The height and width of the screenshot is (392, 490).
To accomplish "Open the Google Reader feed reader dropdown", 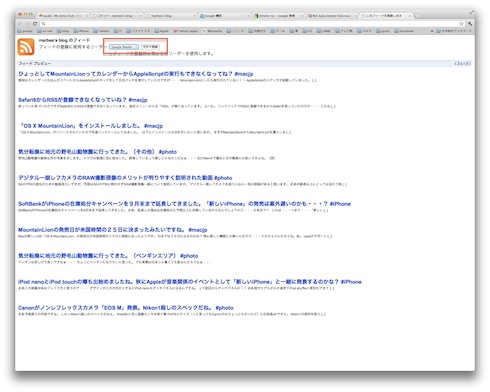I will [x=124, y=47].
